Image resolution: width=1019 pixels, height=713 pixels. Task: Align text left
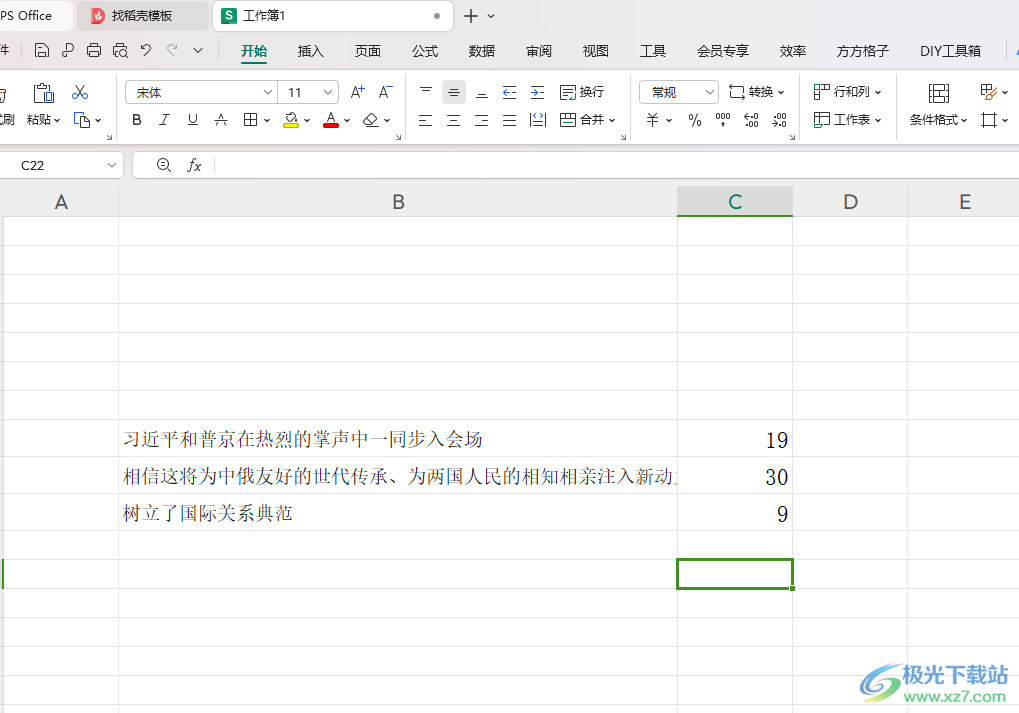[426, 120]
